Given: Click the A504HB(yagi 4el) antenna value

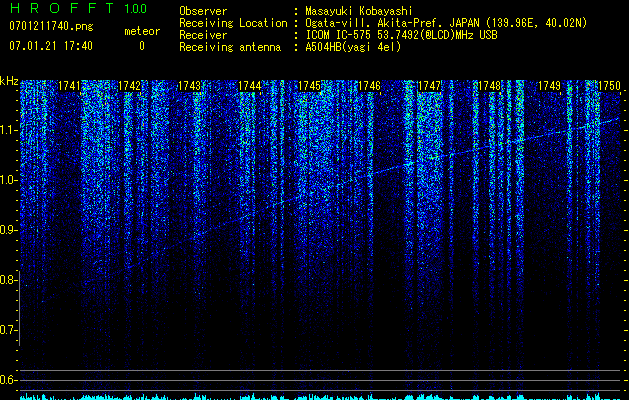Looking at the screenshot, I should 353,47.
